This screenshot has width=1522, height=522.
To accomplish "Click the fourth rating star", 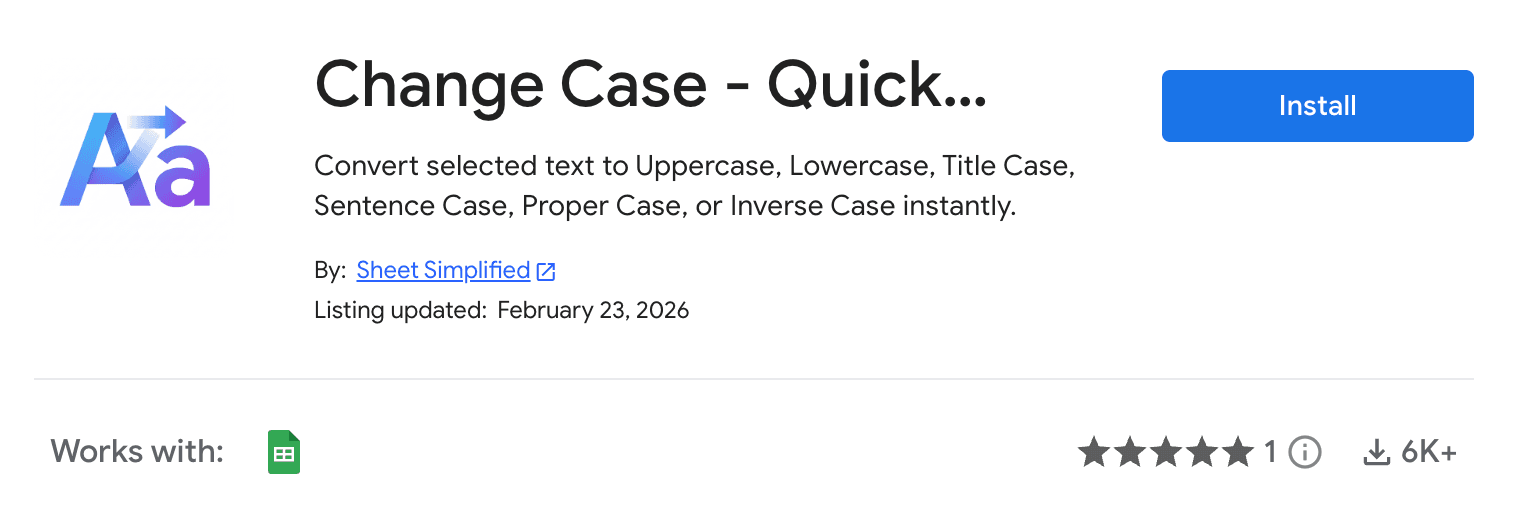I will [1201, 453].
